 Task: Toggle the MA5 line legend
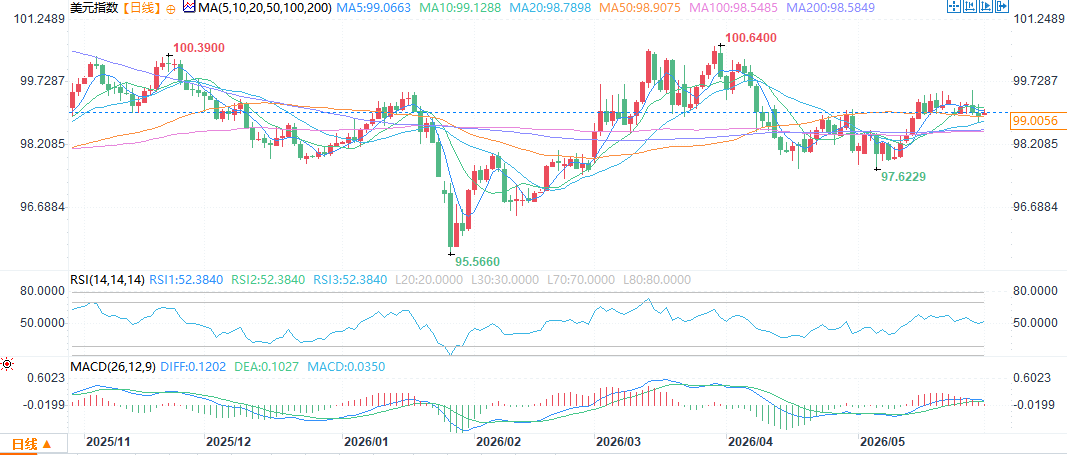point(373,8)
